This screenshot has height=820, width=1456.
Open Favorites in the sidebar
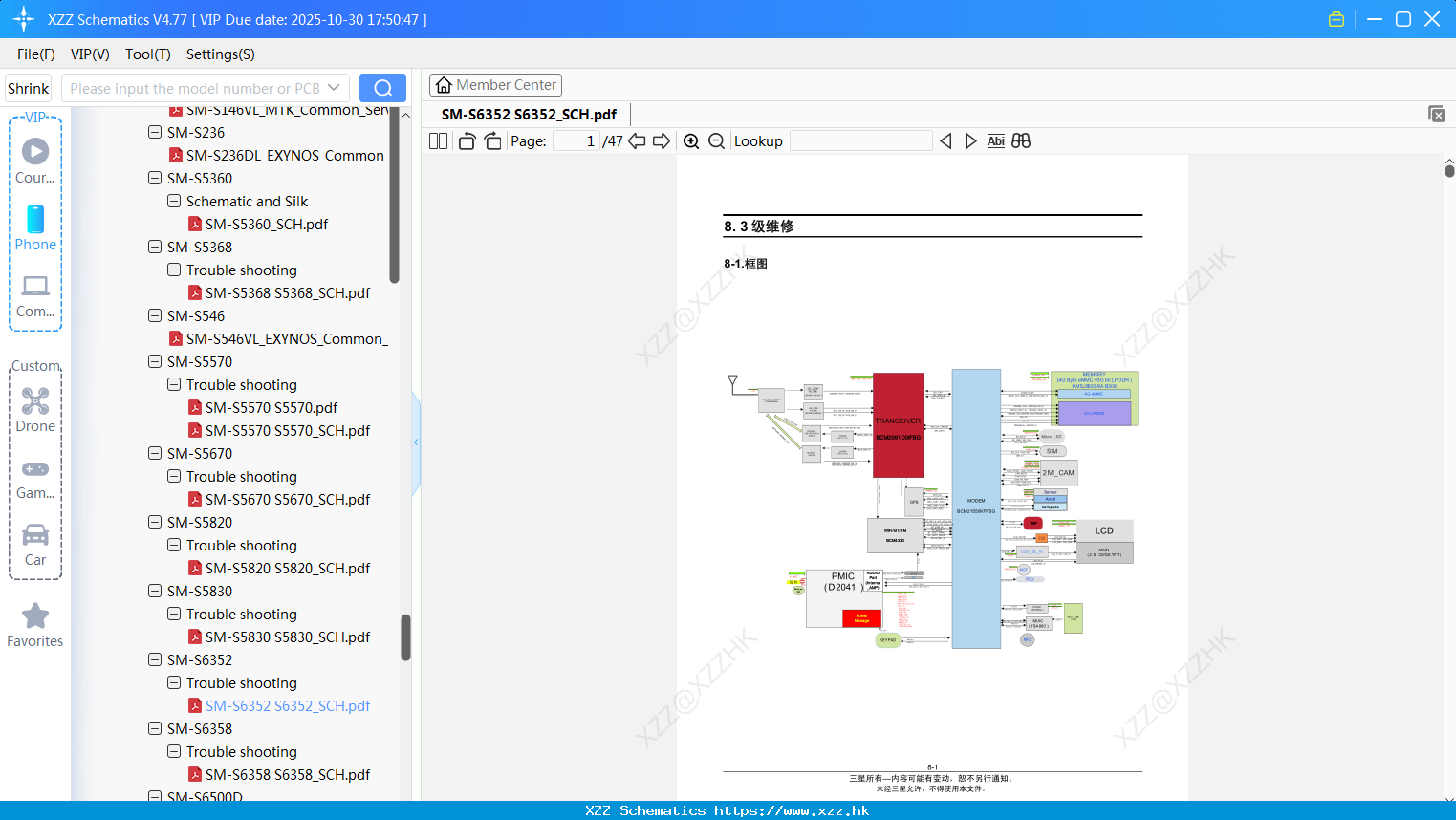tap(35, 626)
